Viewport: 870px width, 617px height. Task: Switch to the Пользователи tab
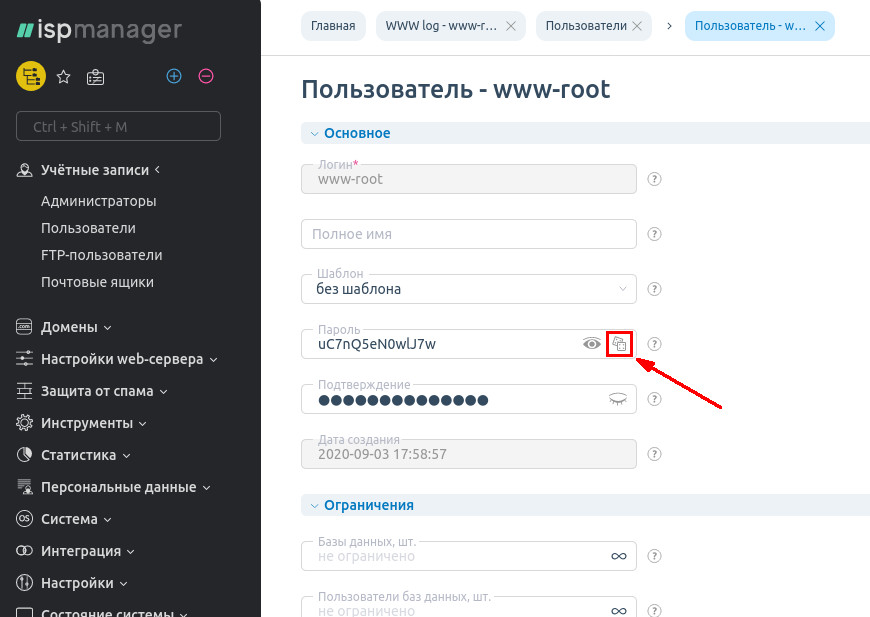[x=588, y=26]
